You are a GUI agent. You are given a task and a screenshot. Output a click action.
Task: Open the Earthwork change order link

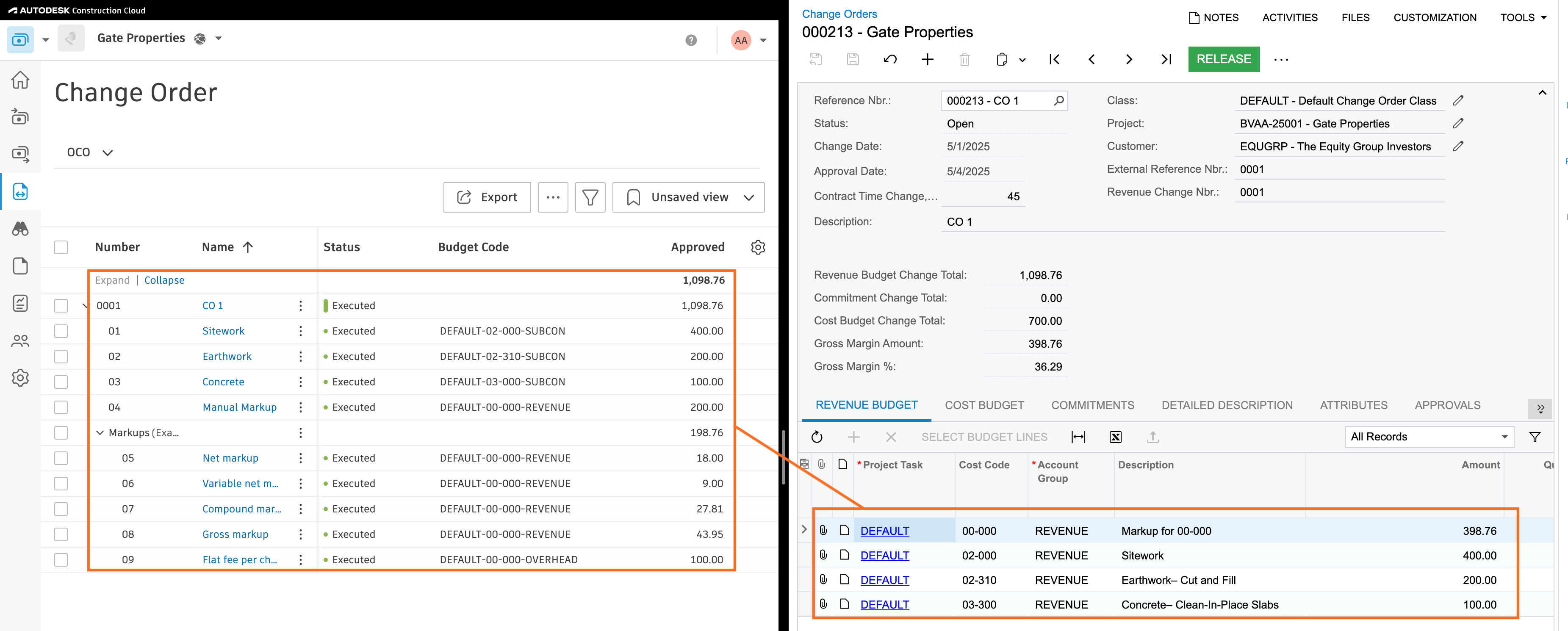click(227, 357)
